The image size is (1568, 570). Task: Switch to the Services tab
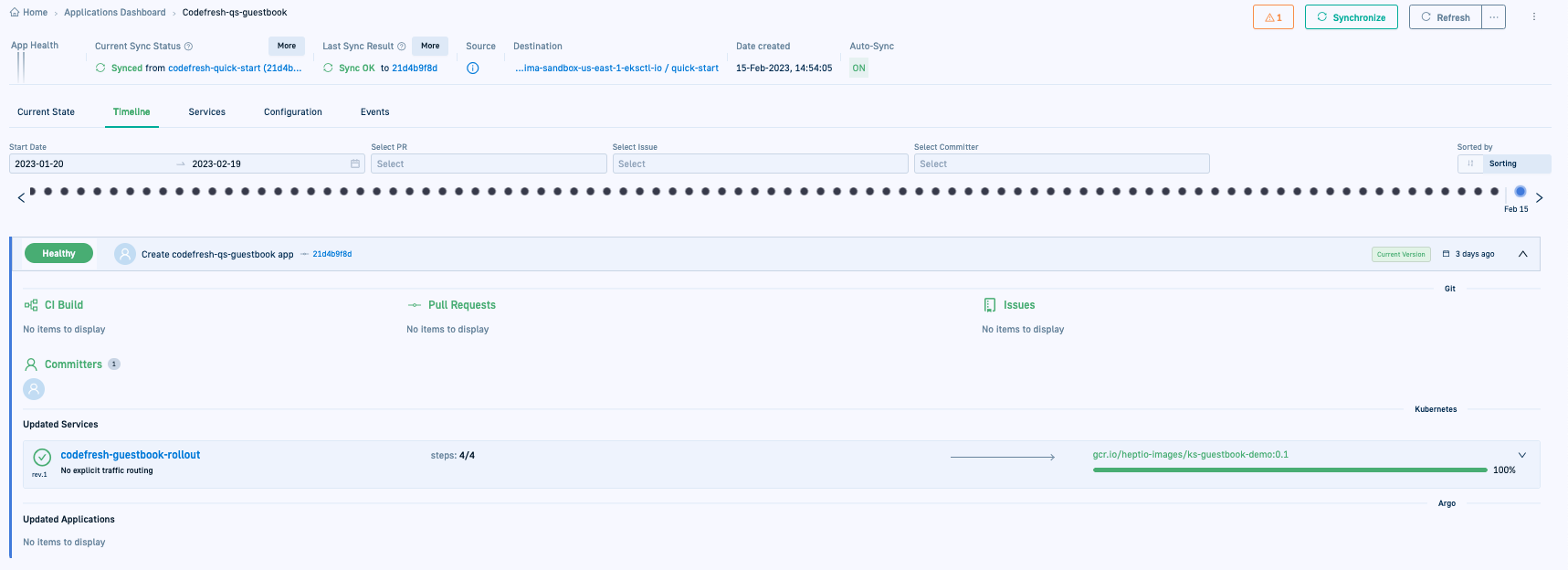206,112
